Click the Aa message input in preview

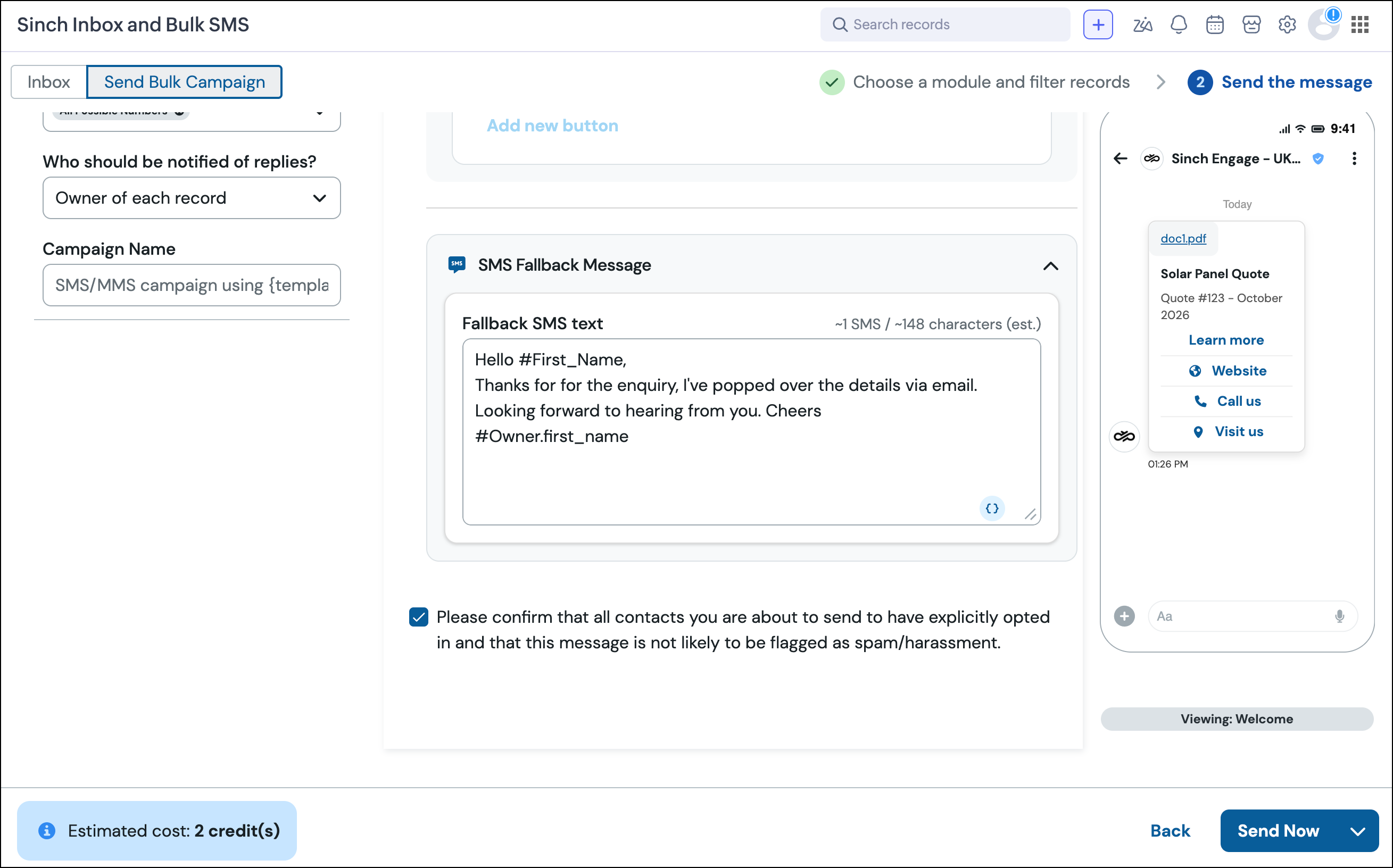(x=1252, y=616)
